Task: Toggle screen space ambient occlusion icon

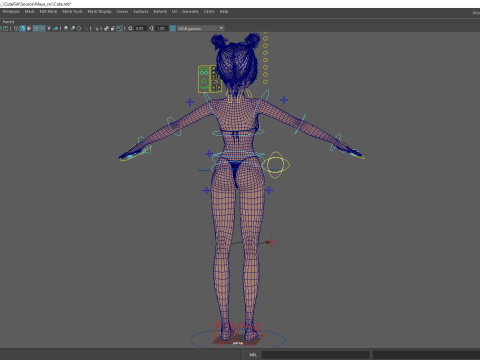Action: pos(66,28)
